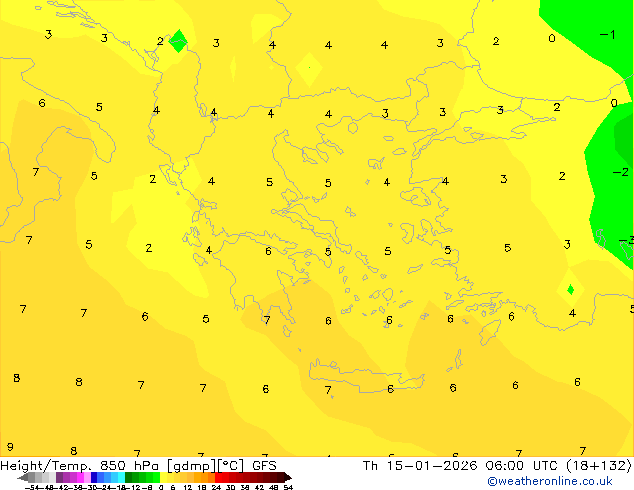This screenshot has height=490, width=634.
Task: Click the darkest green legend swatch
Action: pyautogui.click(x=129, y=477)
